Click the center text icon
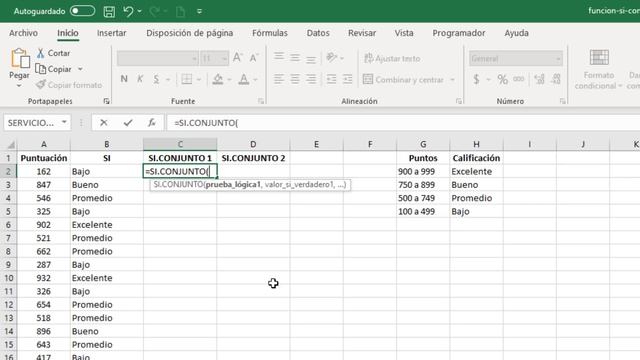This screenshot has width=640, height=360. [295, 79]
